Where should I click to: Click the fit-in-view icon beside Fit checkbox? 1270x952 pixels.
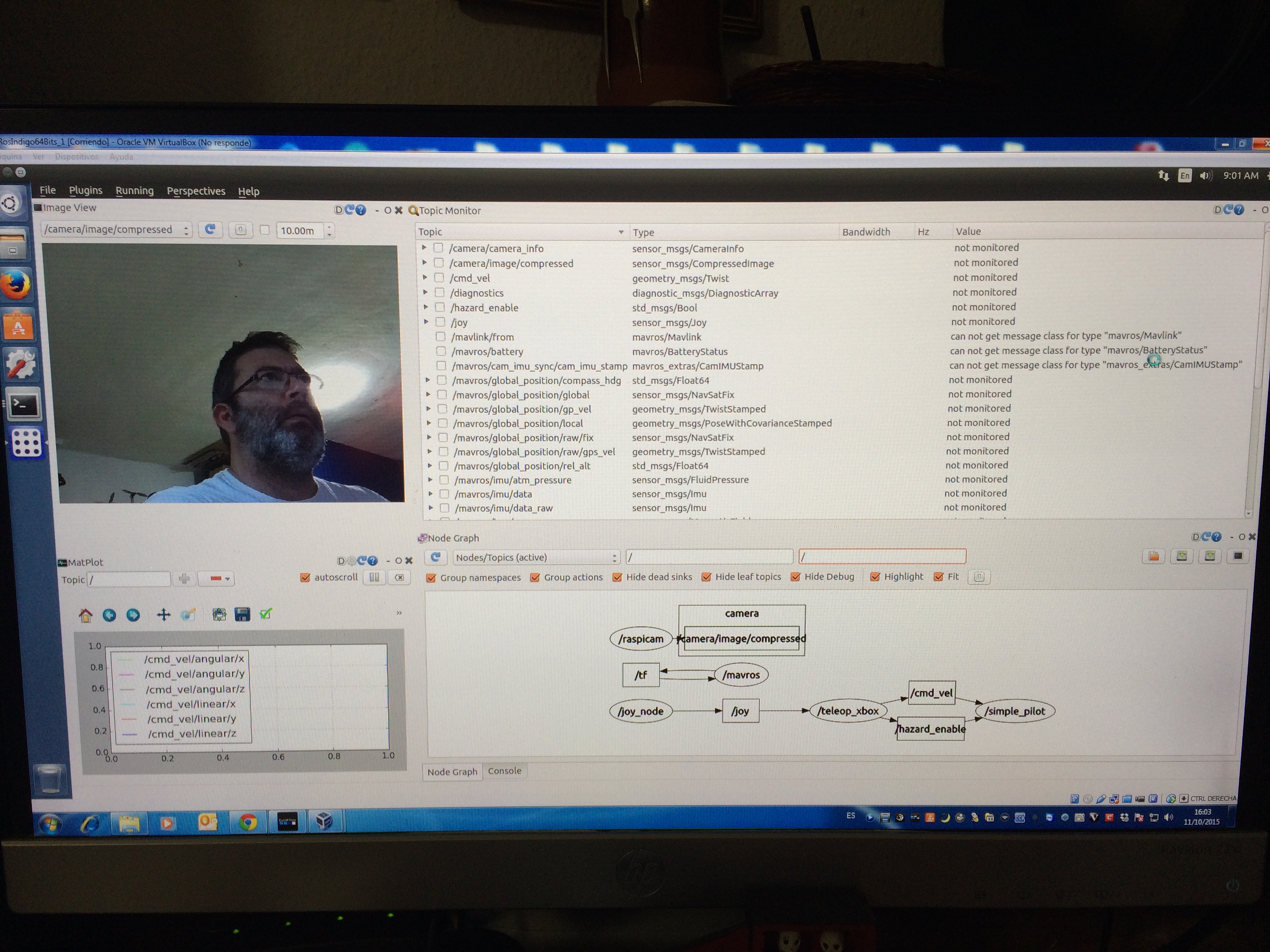pos(979,577)
